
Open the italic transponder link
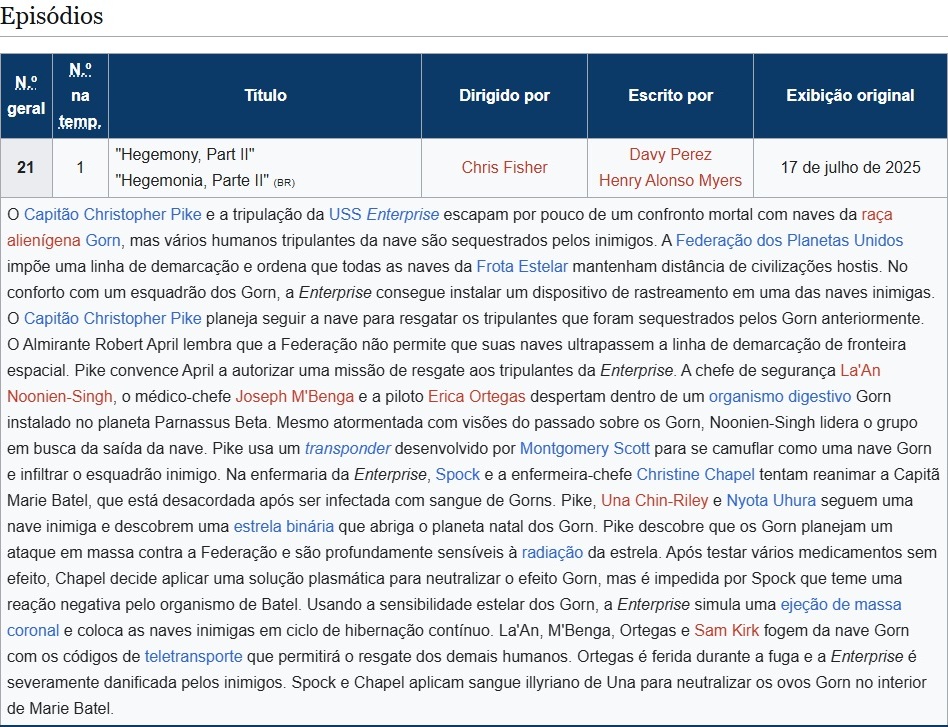pos(347,448)
